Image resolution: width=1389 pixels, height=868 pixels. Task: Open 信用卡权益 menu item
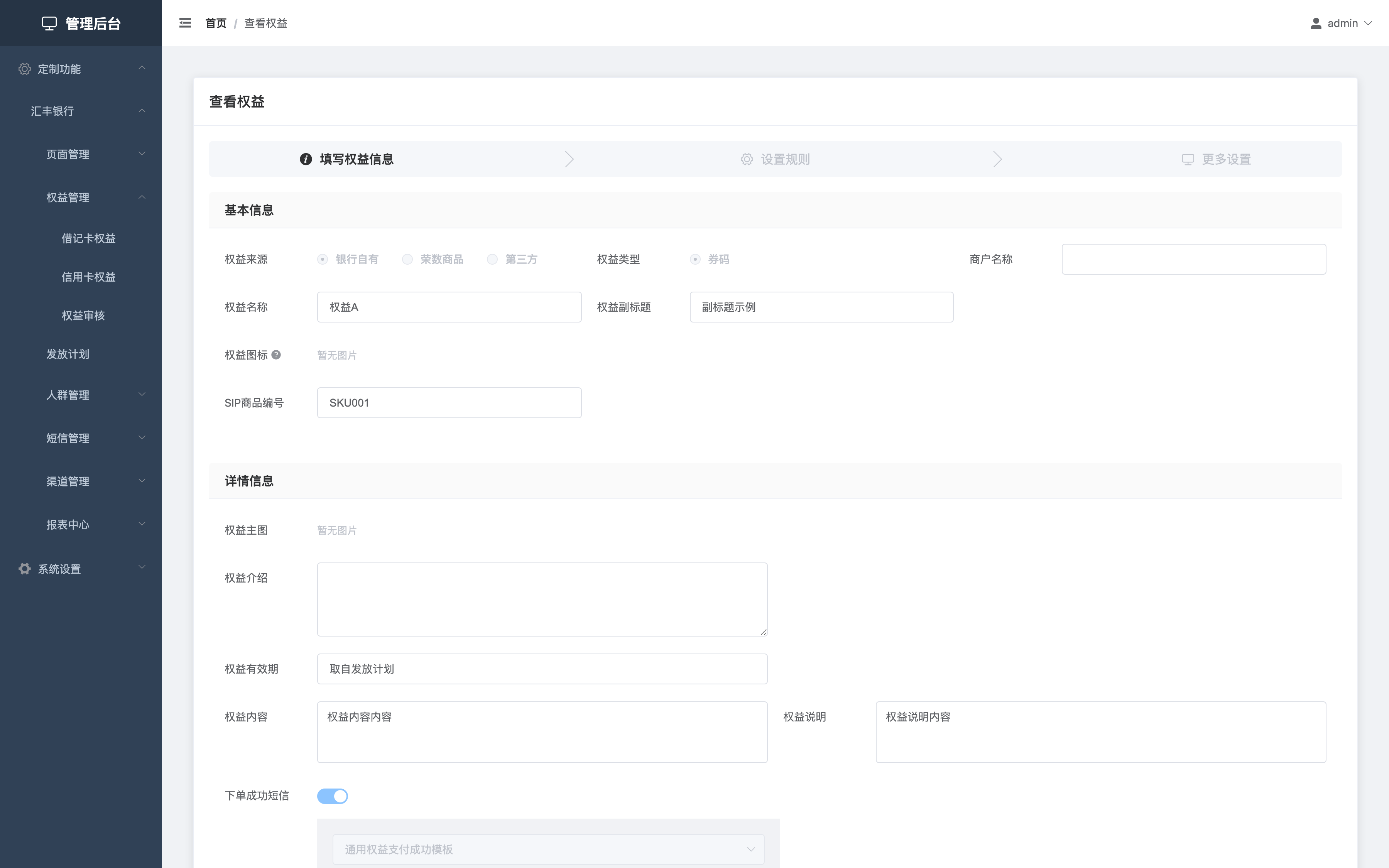88,277
